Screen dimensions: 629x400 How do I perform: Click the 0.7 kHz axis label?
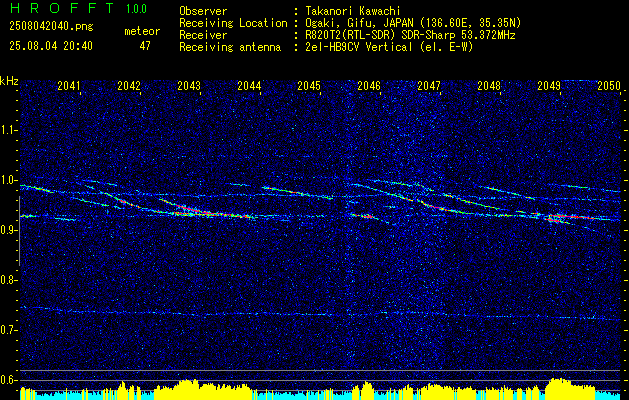point(8,330)
